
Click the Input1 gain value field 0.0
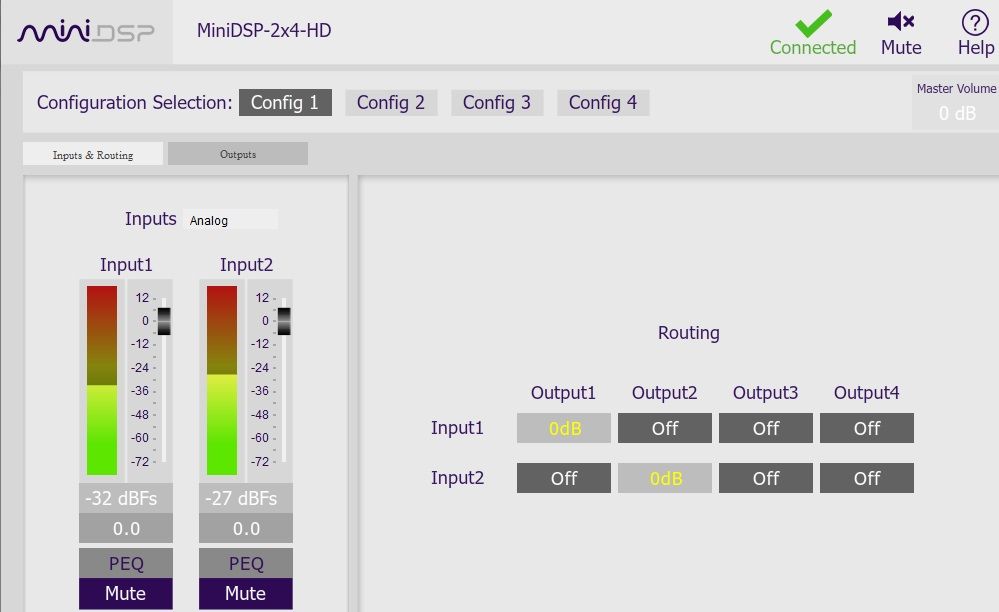126,529
